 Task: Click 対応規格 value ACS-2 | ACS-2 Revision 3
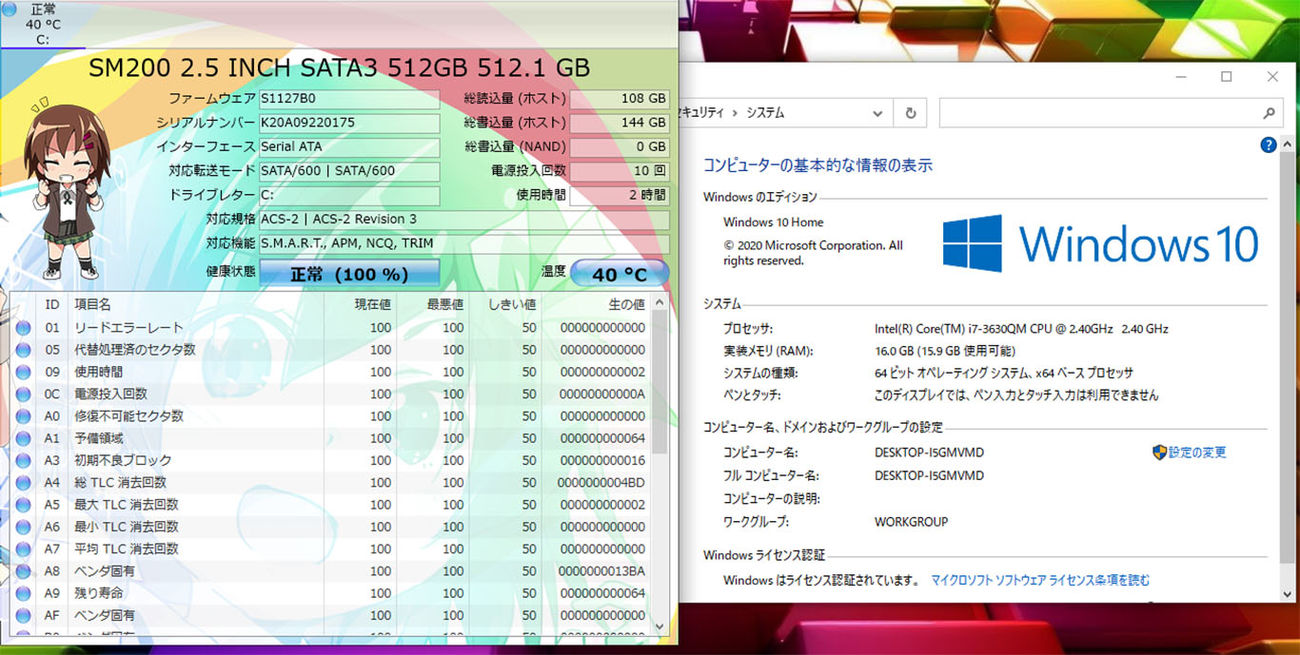464,219
